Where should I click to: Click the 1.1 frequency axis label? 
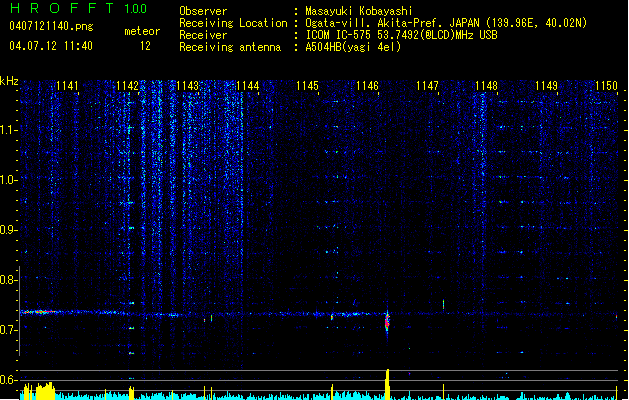[x=8, y=130]
